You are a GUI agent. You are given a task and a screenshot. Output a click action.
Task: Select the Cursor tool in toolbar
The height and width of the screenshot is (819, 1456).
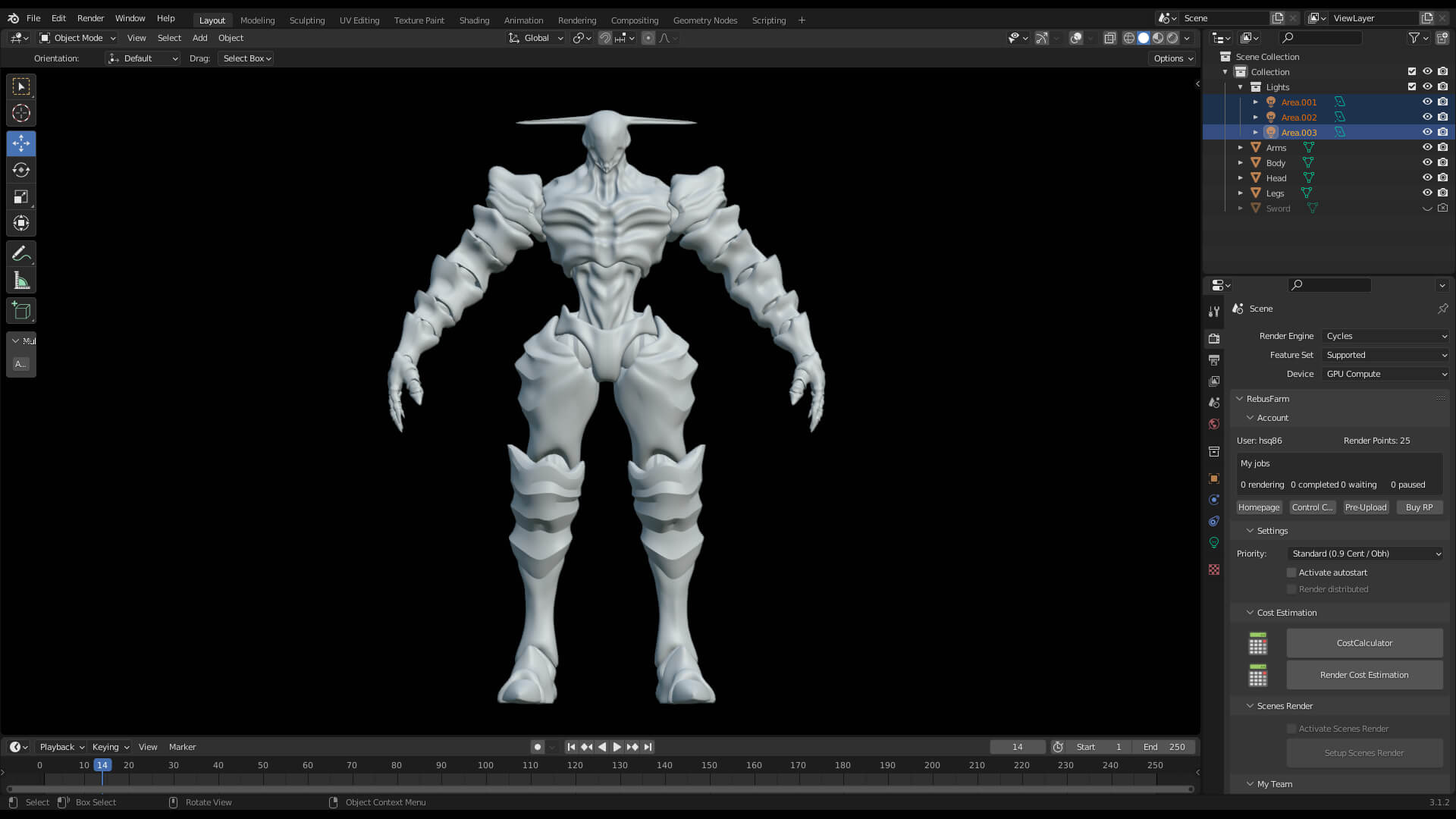point(21,113)
